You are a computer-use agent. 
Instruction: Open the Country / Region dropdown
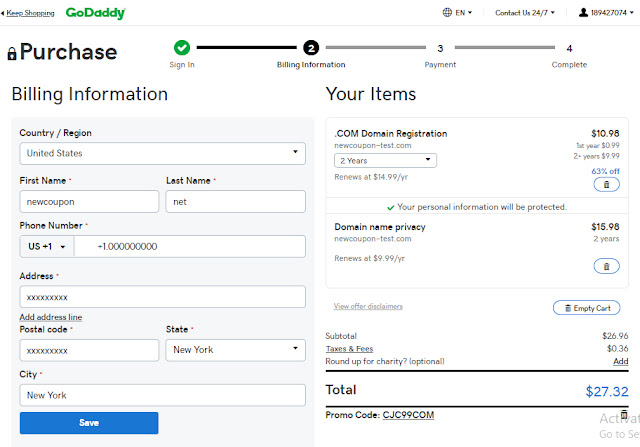tap(162, 153)
